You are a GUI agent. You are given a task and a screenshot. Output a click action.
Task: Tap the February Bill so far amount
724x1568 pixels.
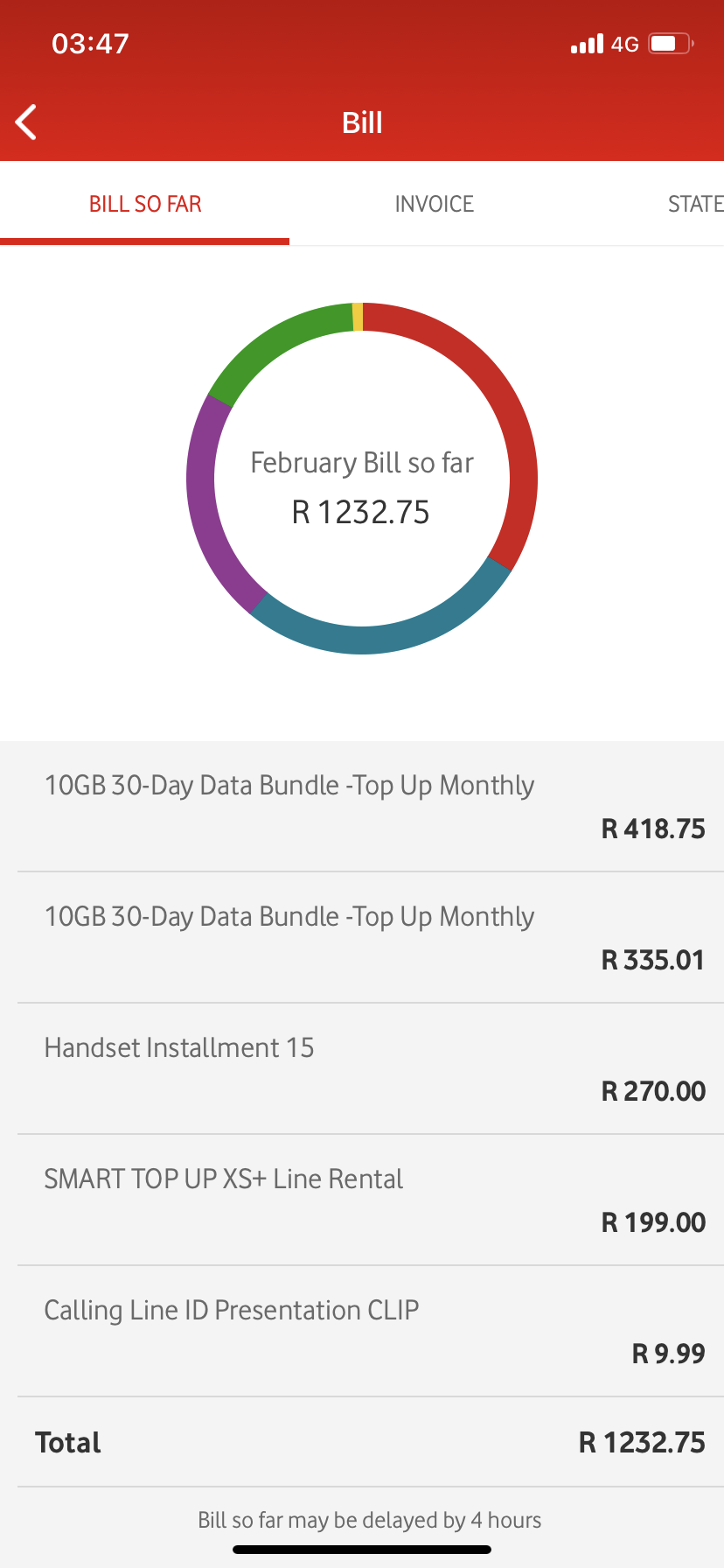361,513
